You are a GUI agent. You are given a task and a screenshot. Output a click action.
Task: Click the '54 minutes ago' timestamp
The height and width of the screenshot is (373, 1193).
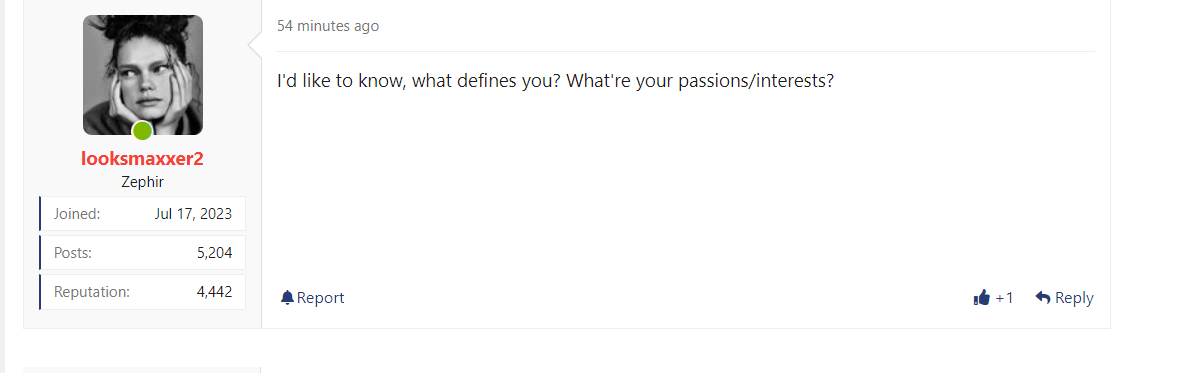[x=328, y=26]
